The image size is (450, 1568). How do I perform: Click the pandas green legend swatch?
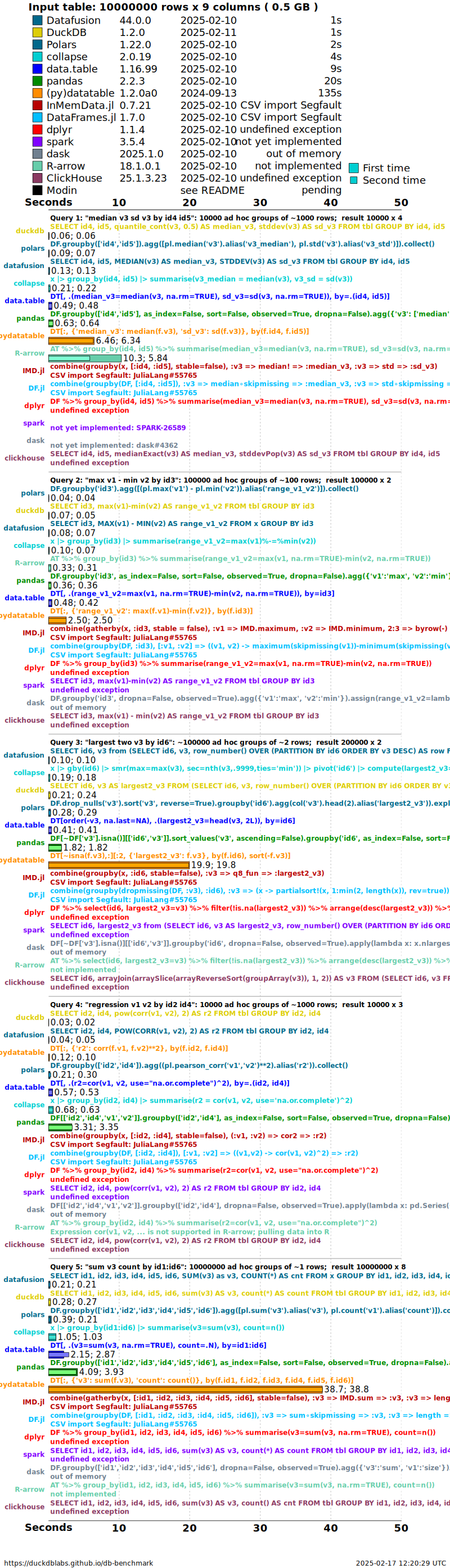point(37,81)
